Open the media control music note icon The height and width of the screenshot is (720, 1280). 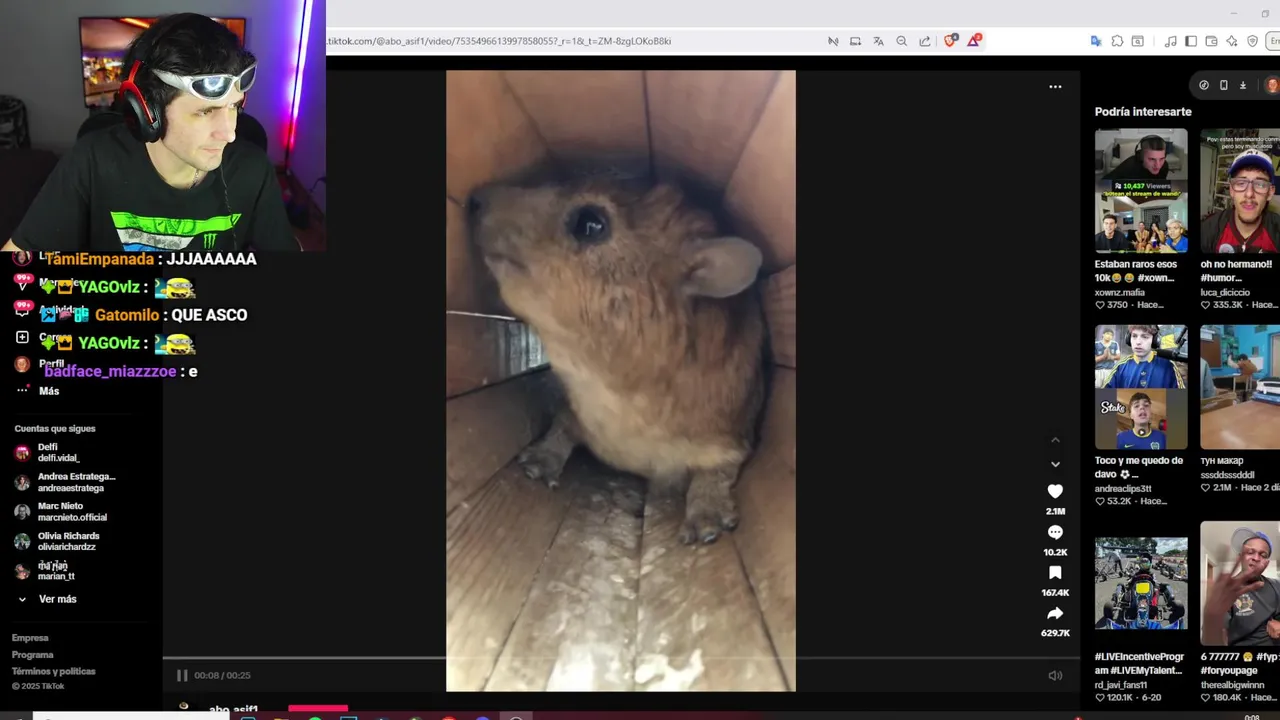click(1171, 41)
